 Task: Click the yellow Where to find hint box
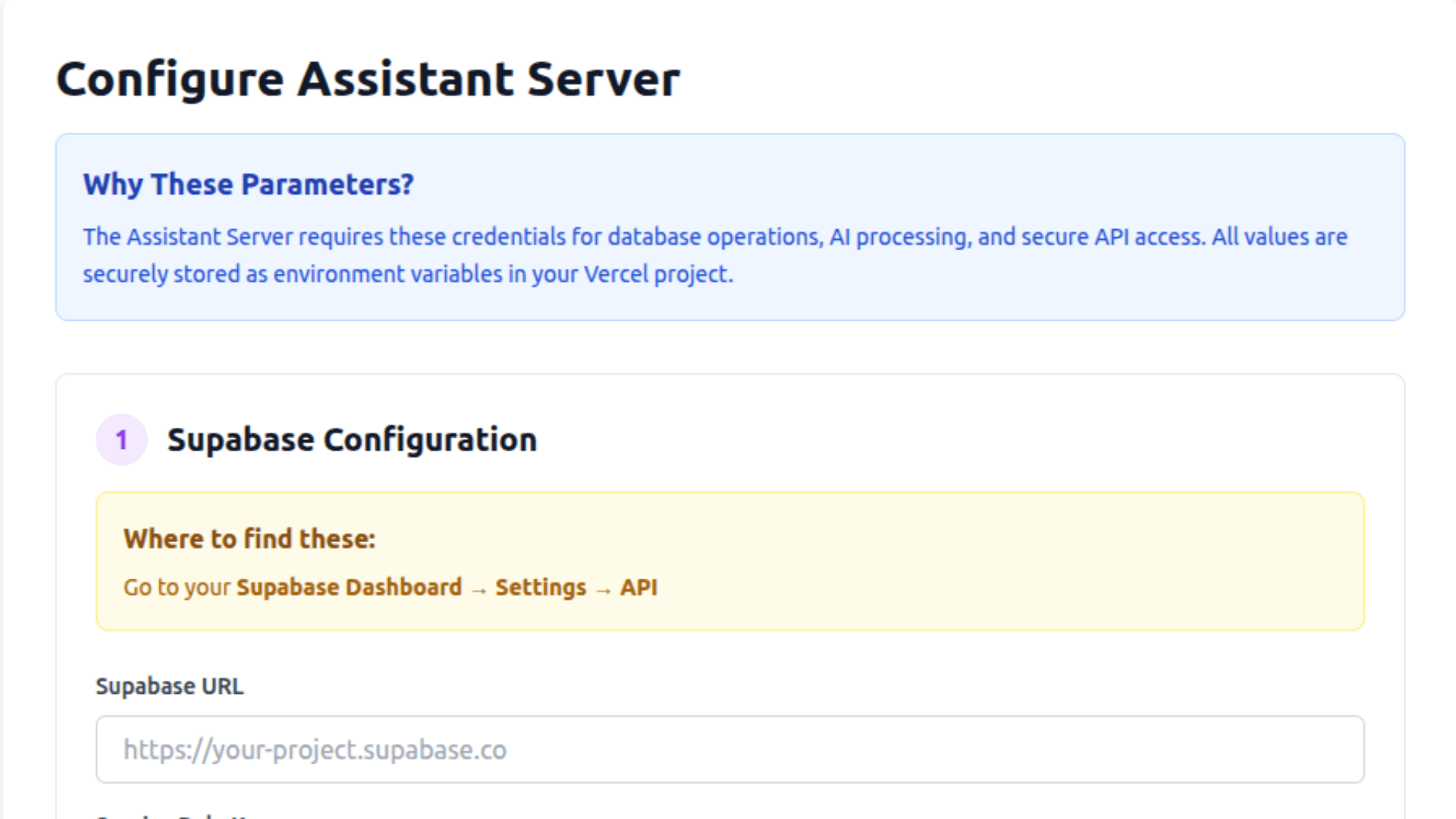tap(986, 561)
